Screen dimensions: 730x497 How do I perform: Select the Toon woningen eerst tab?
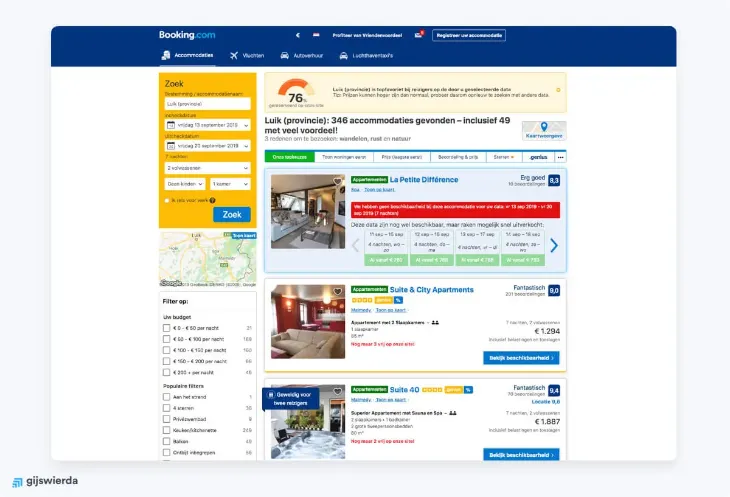tap(344, 157)
